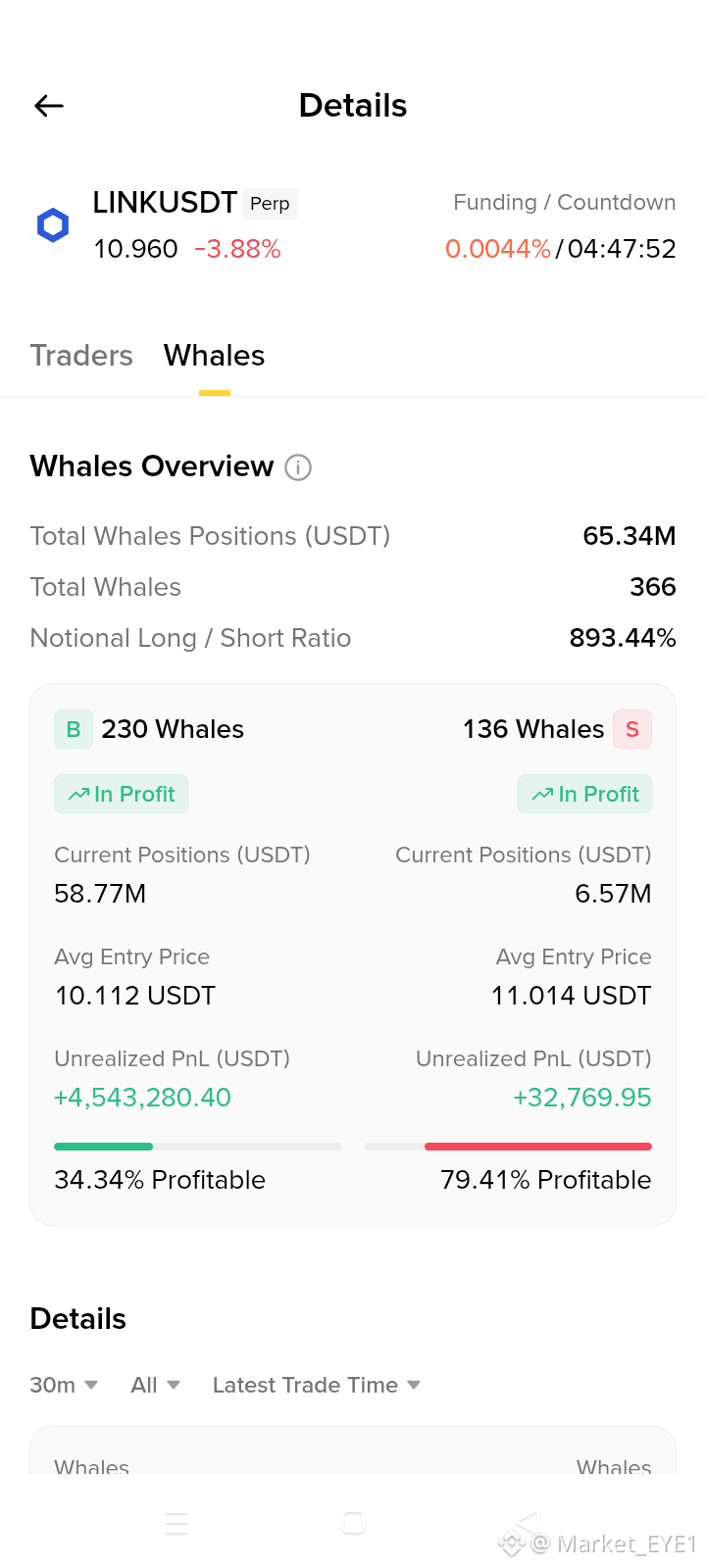This screenshot has width=706, height=1568.
Task: Switch to the Traders tab
Action: 81,355
